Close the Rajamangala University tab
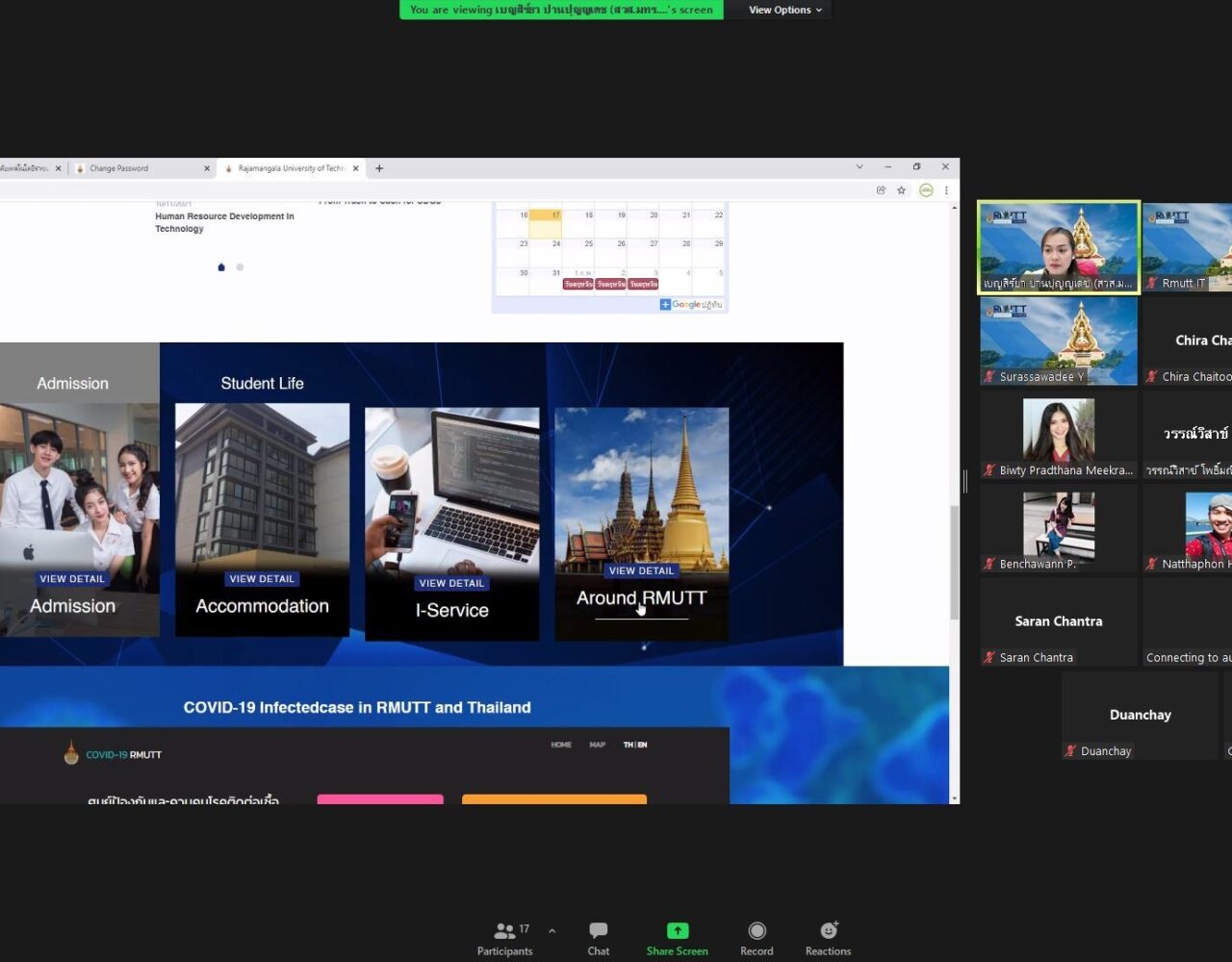 click(356, 168)
